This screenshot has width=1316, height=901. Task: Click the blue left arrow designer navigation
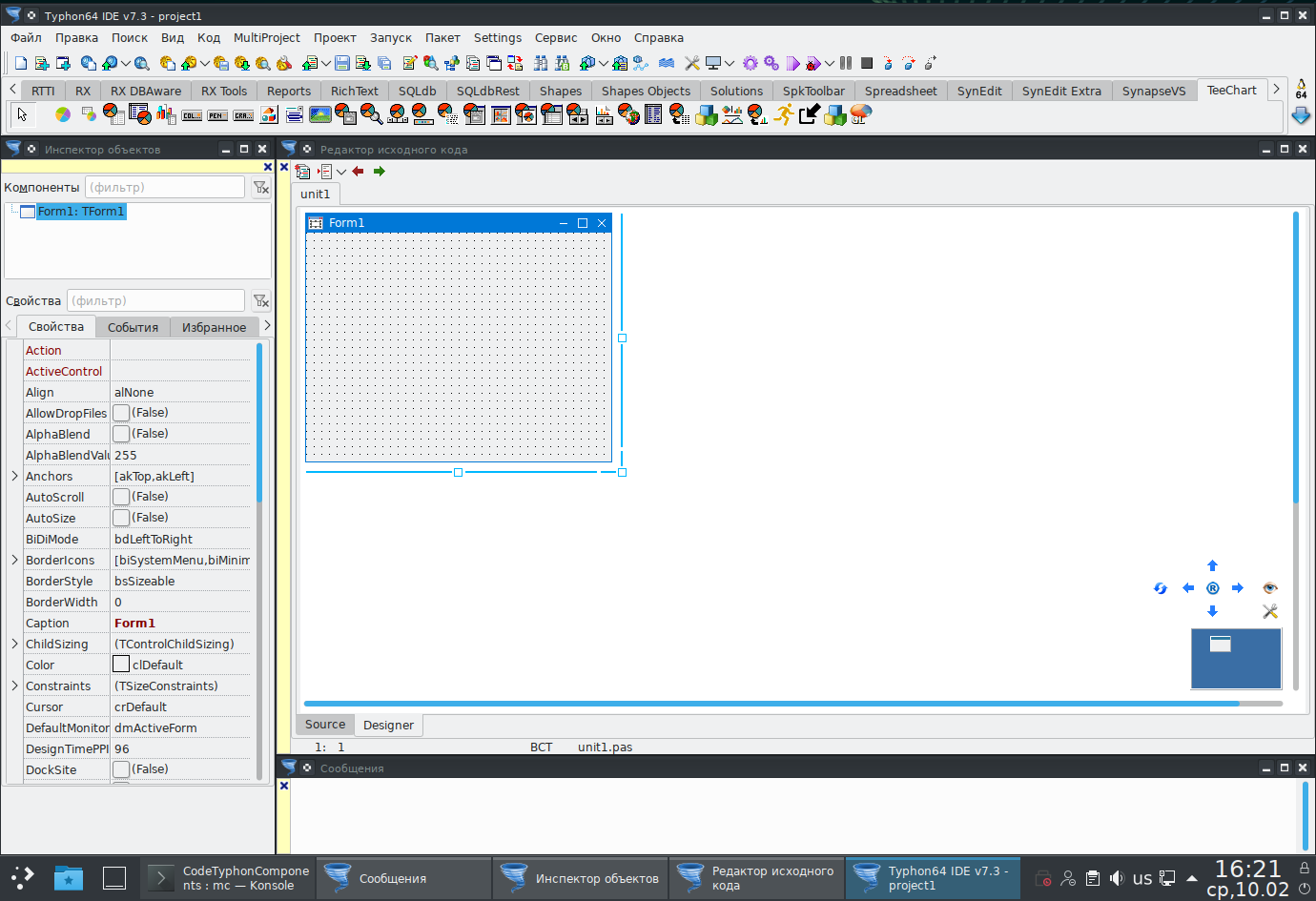coord(1188,588)
